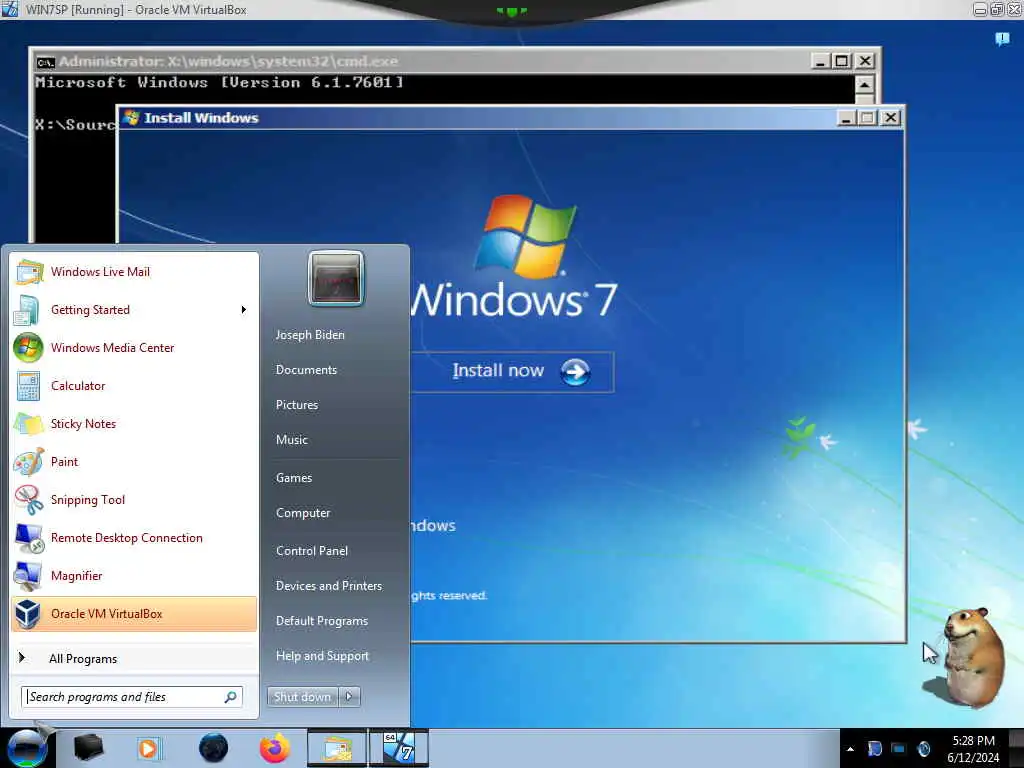Launch Paint from the Start menu

134,462
